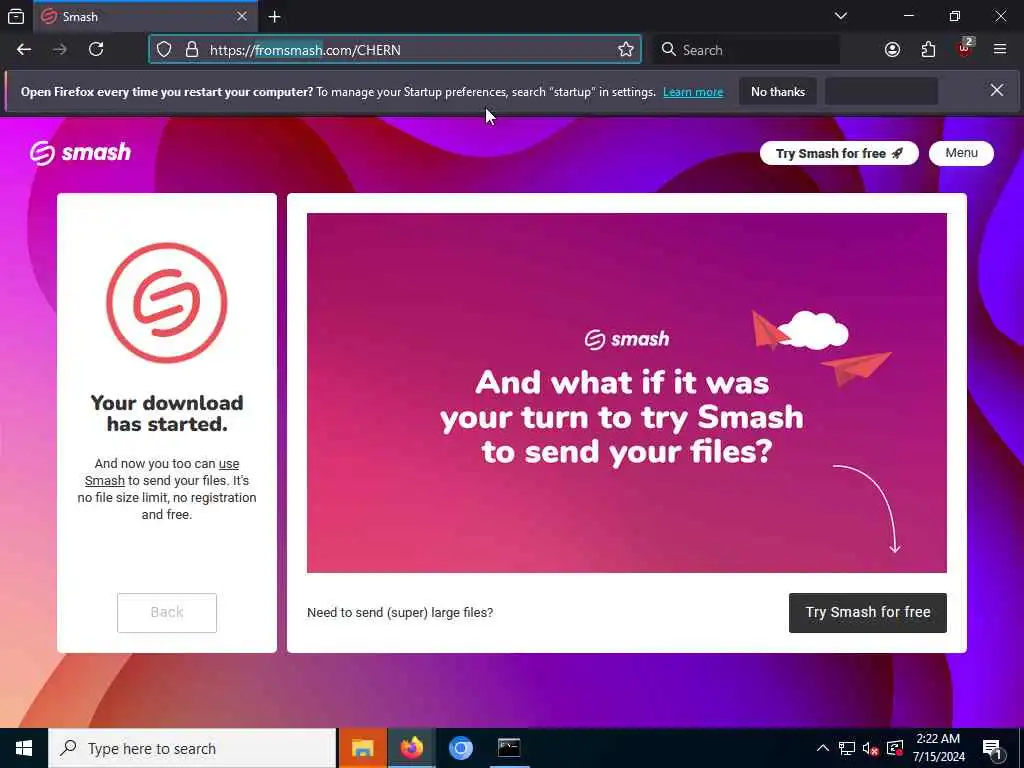Image resolution: width=1024 pixels, height=768 pixels.
Task: Click 'Need to send (super) large files?' text
Action: (400, 613)
